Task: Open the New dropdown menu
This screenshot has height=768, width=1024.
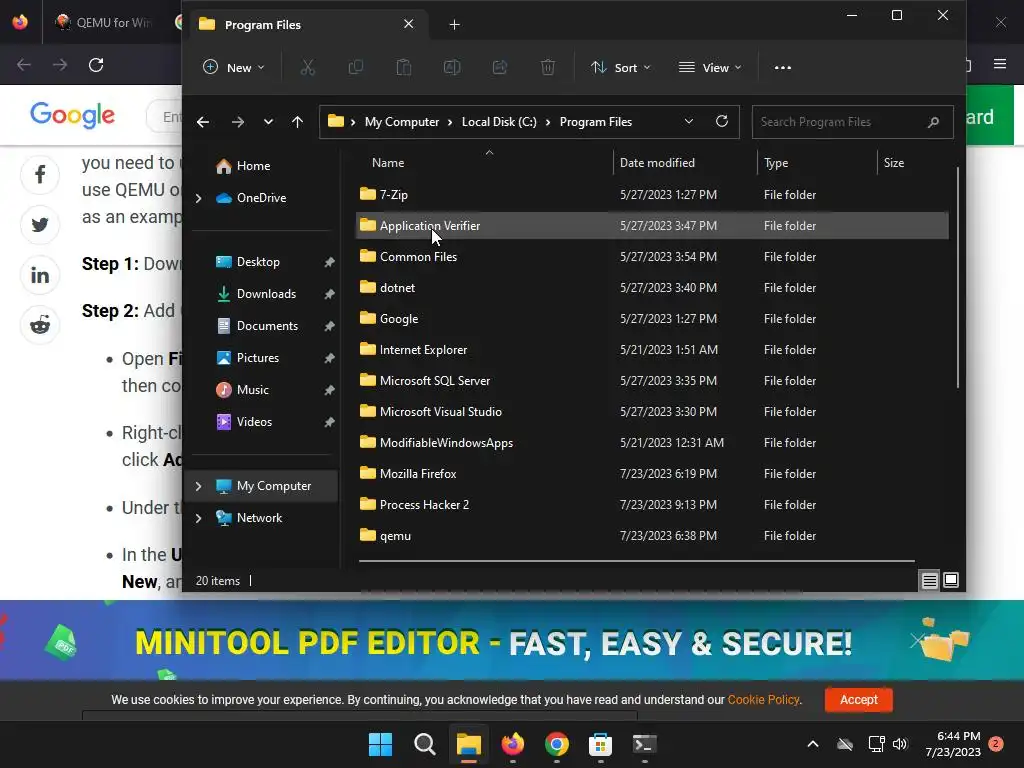Action: [x=234, y=67]
